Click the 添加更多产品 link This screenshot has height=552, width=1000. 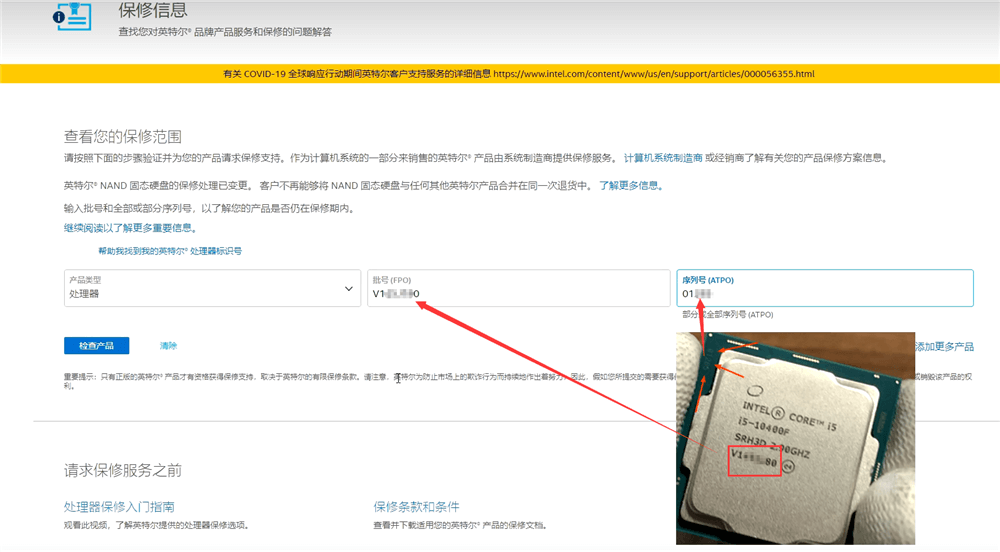coord(944,347)
